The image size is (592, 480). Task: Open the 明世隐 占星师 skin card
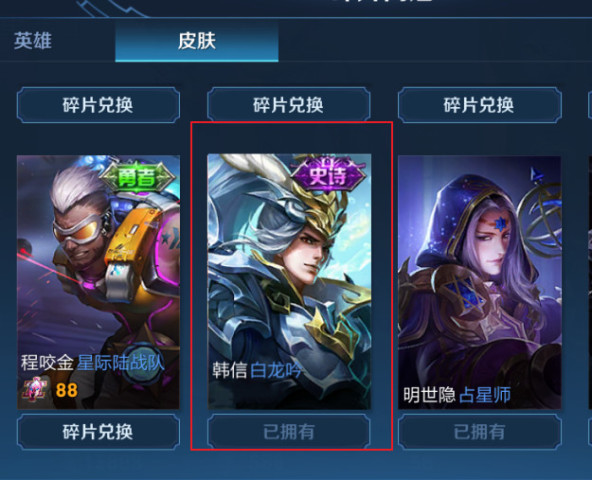coord(479,282)
